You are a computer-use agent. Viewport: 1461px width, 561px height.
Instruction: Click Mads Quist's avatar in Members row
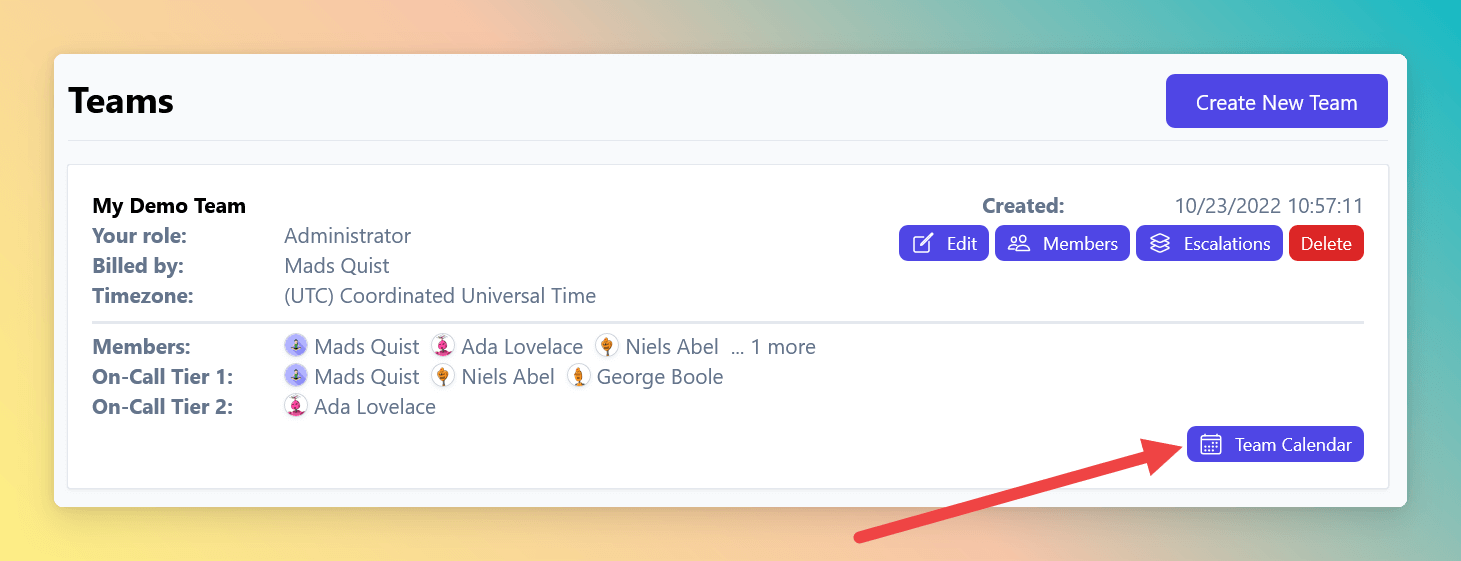click(296, 346)
